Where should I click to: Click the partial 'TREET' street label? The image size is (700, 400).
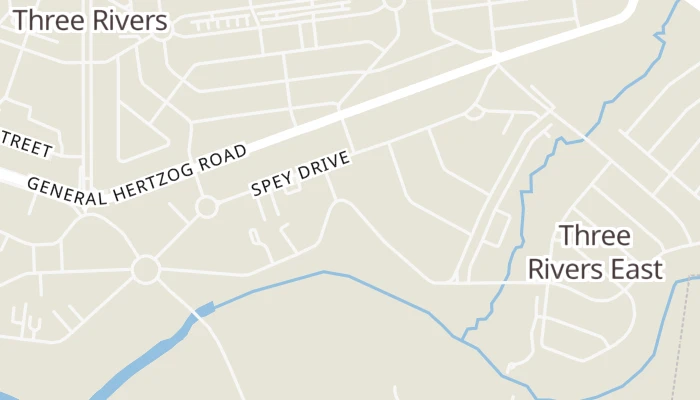click(27, 143)
